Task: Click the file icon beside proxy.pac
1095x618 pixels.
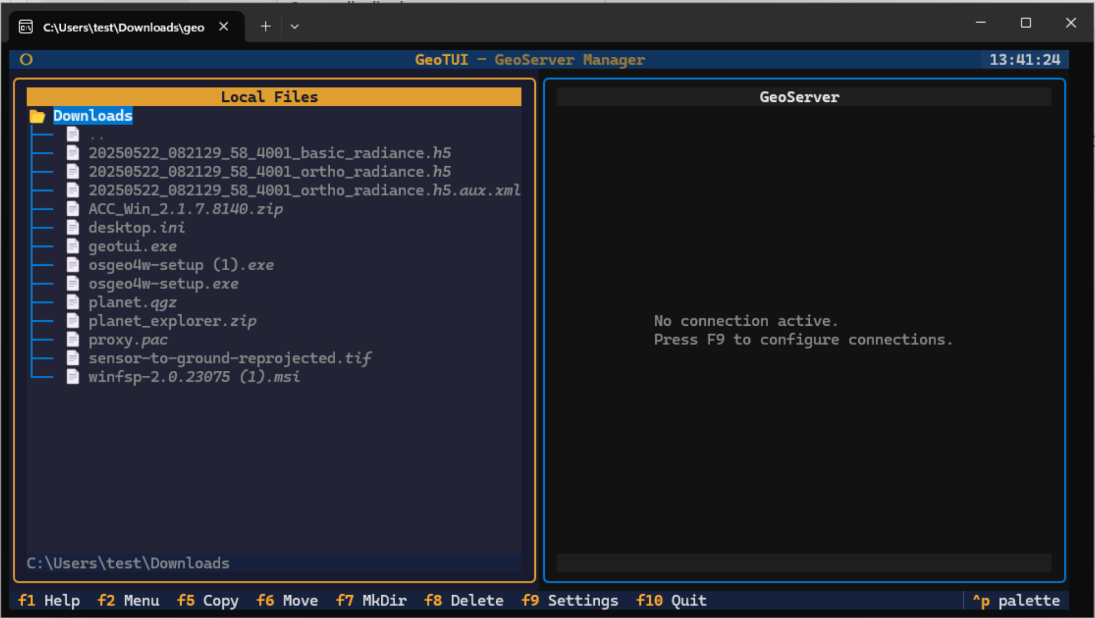Action: [73, 339]
